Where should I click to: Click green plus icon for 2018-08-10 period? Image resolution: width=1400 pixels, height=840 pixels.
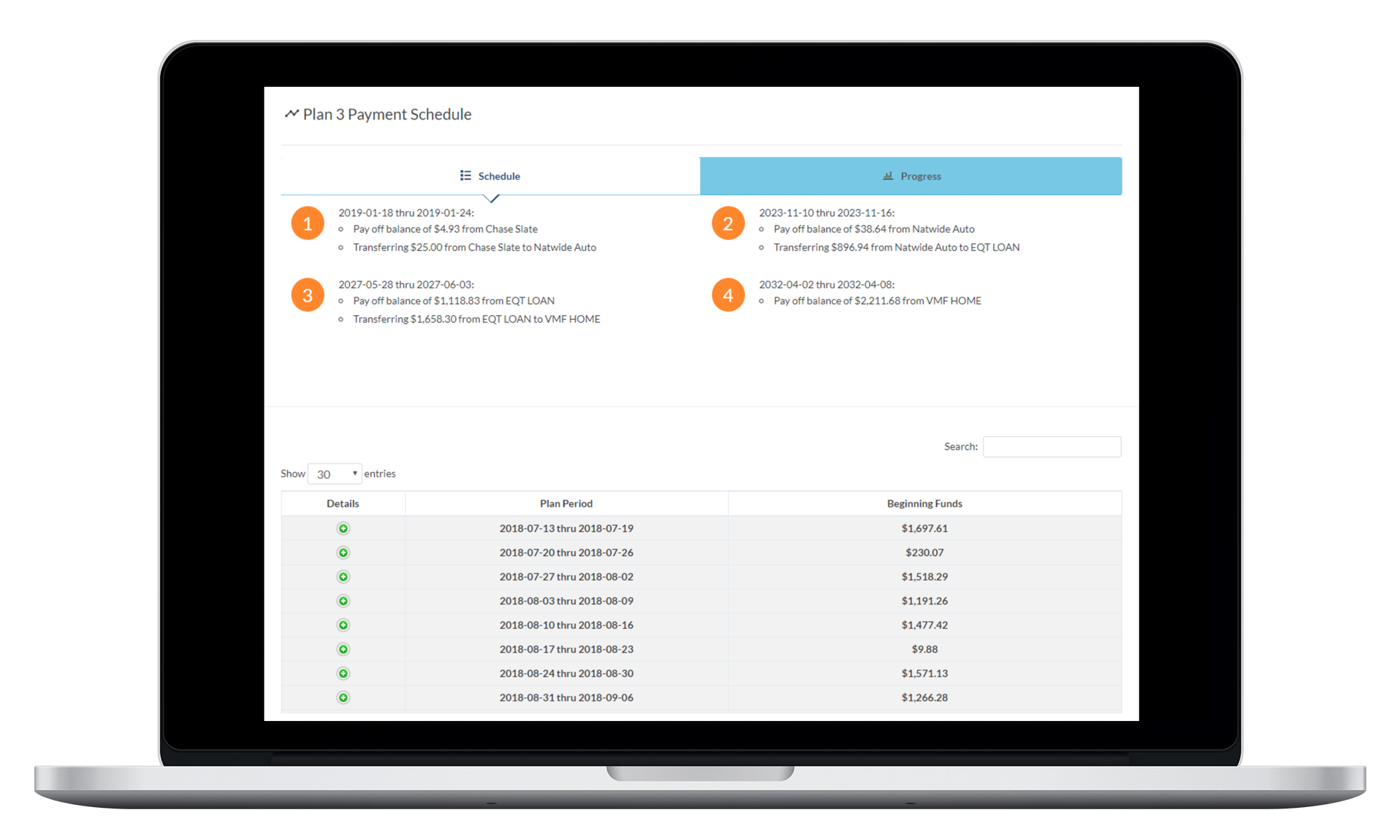[x=343, y=625]
